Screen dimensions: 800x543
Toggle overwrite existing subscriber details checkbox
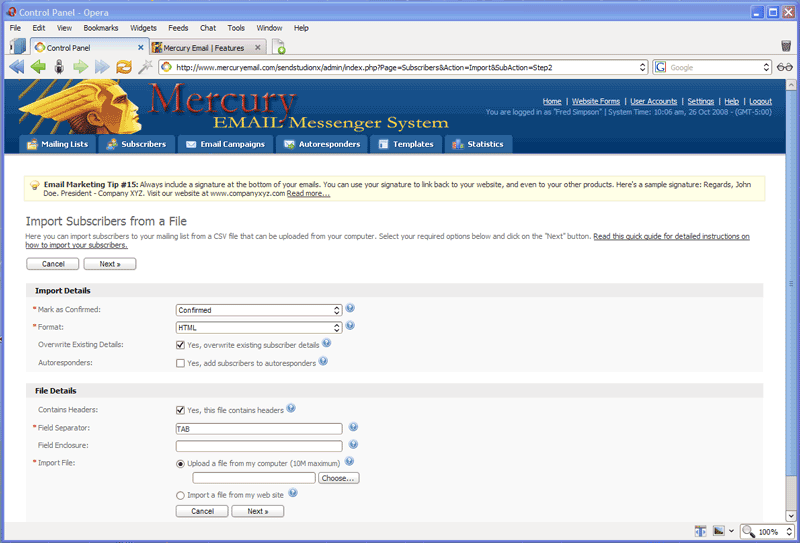pos(180,345)
